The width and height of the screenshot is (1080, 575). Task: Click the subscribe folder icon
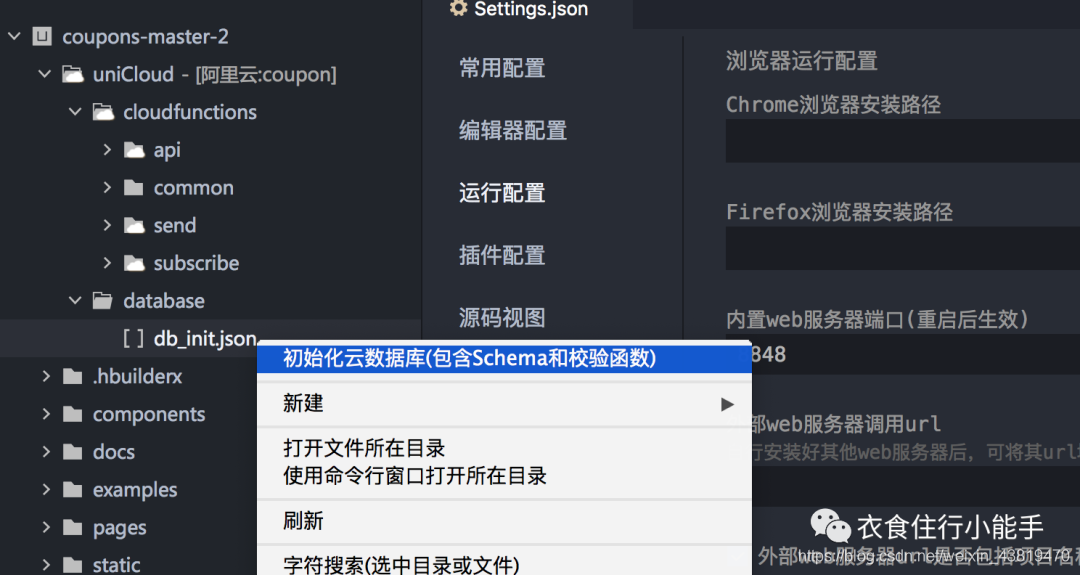click(x=134, y=263)
